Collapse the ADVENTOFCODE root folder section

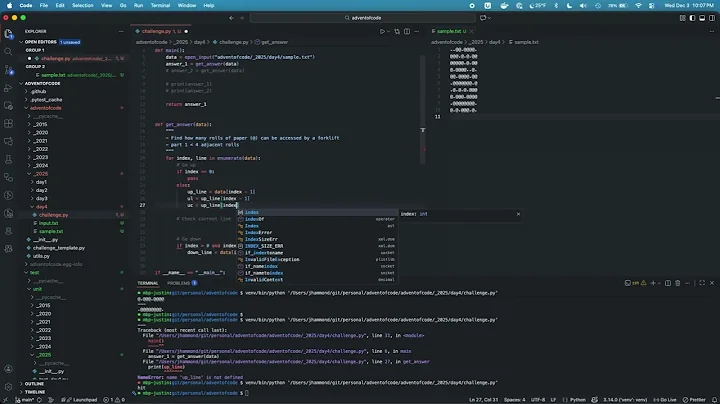tap(21, 84)
